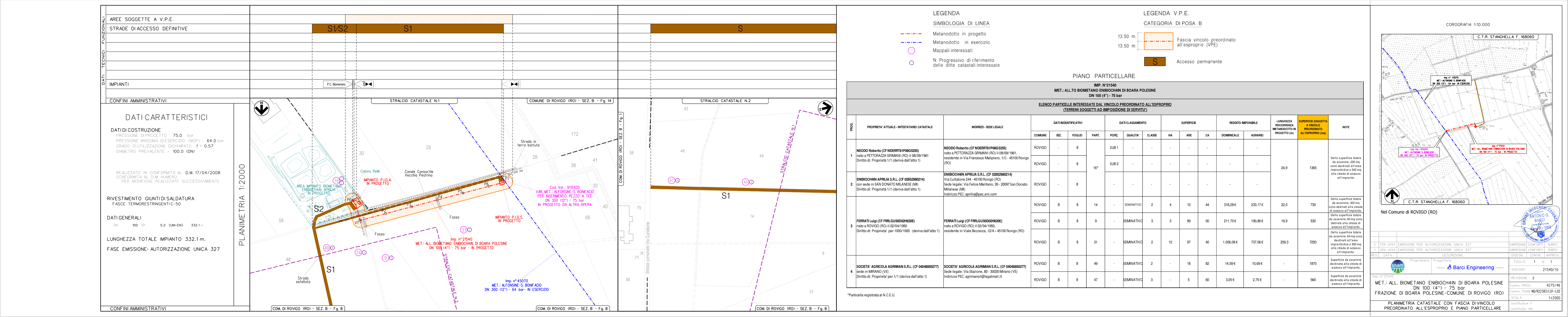Image resolution: width=1568 pixels, height=317 pixels.
Task: Click the brown 'S' accesso permanente legend box
Action: [1155, 61]
